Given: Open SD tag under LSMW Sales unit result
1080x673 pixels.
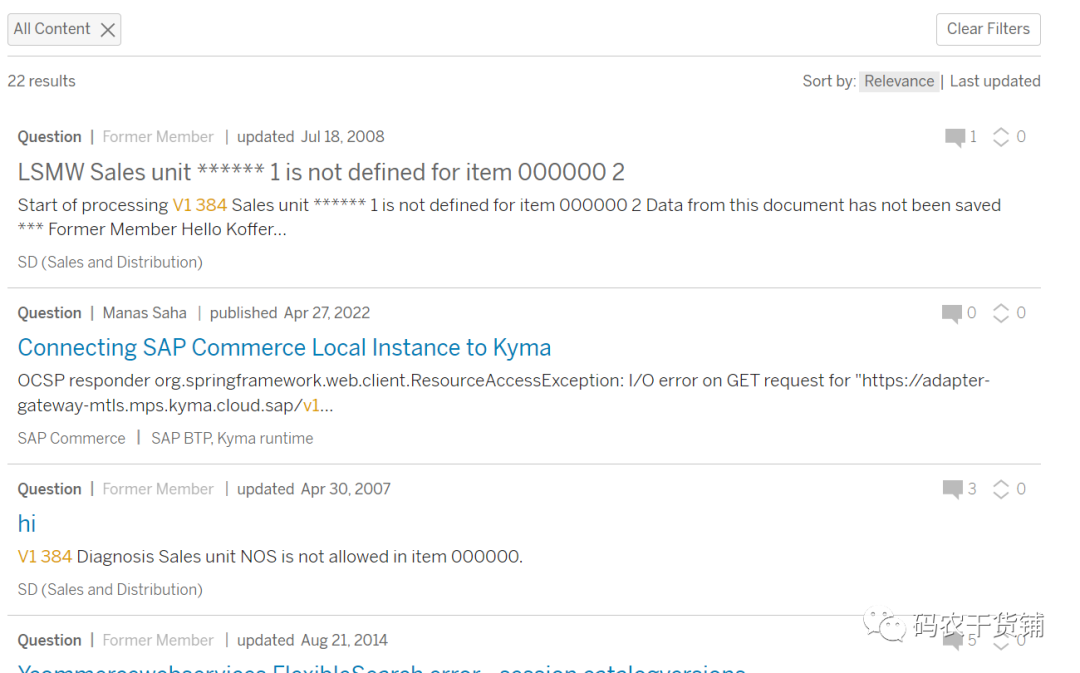Looking at the screenshot, I should click(x=110, y=262).
